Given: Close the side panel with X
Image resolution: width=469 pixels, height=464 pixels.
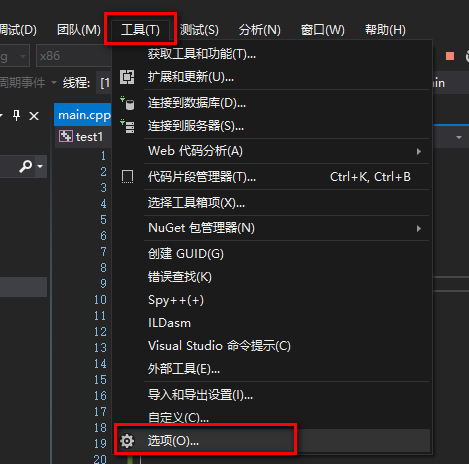Looking at the screenshot, I should [34, 116].
